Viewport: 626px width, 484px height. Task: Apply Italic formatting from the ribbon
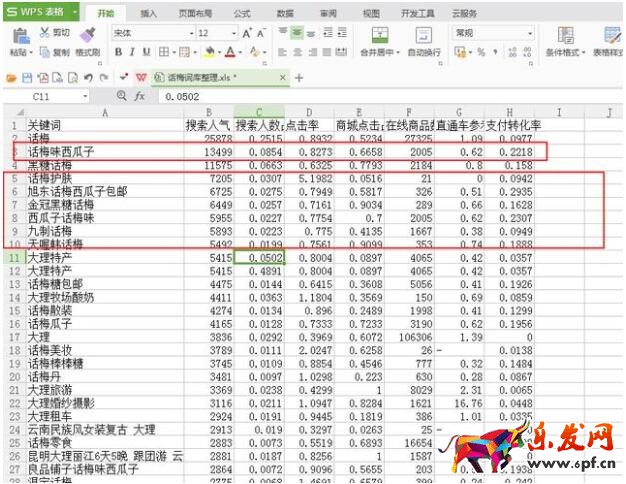[132, 52]
